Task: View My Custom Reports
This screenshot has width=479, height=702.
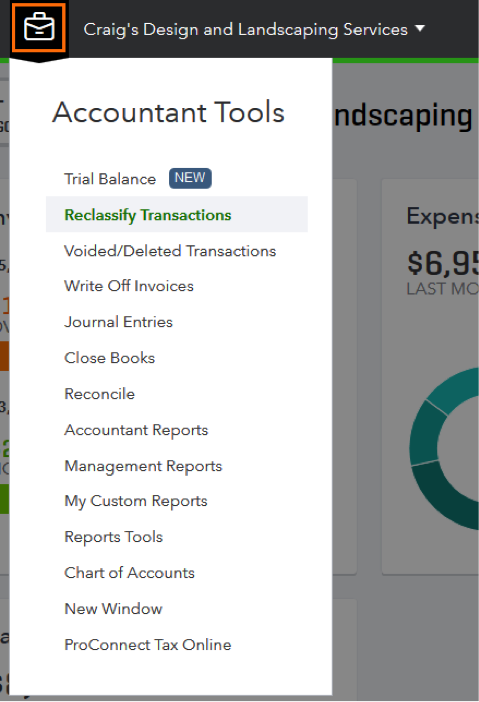Action: point(136,501)
